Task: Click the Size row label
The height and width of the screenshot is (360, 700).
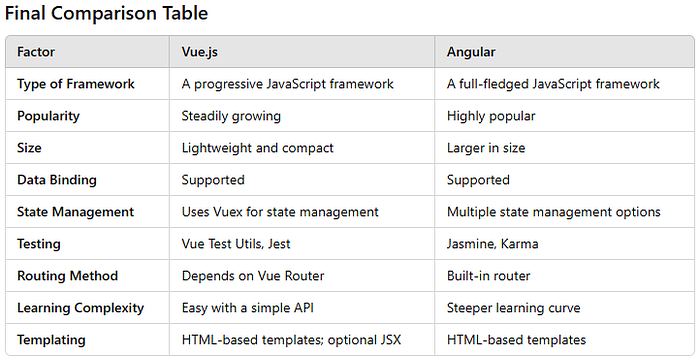Action: point(29,148)
